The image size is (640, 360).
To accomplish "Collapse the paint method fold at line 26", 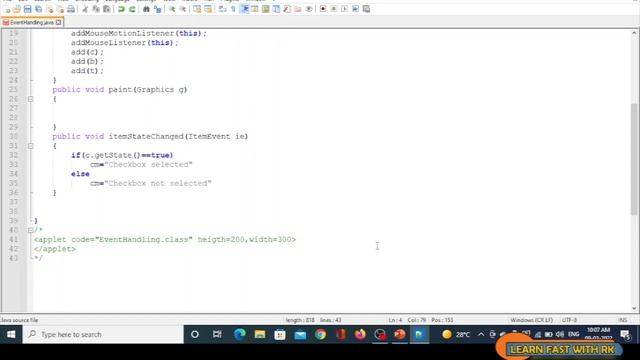I will pos(31,99).
